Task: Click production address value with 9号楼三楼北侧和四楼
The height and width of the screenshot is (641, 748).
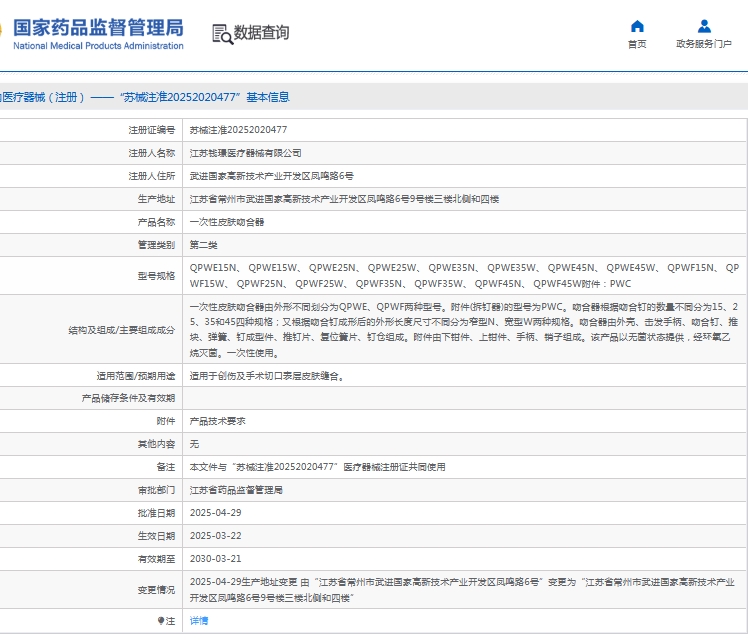Action: [x=344, y=199]
